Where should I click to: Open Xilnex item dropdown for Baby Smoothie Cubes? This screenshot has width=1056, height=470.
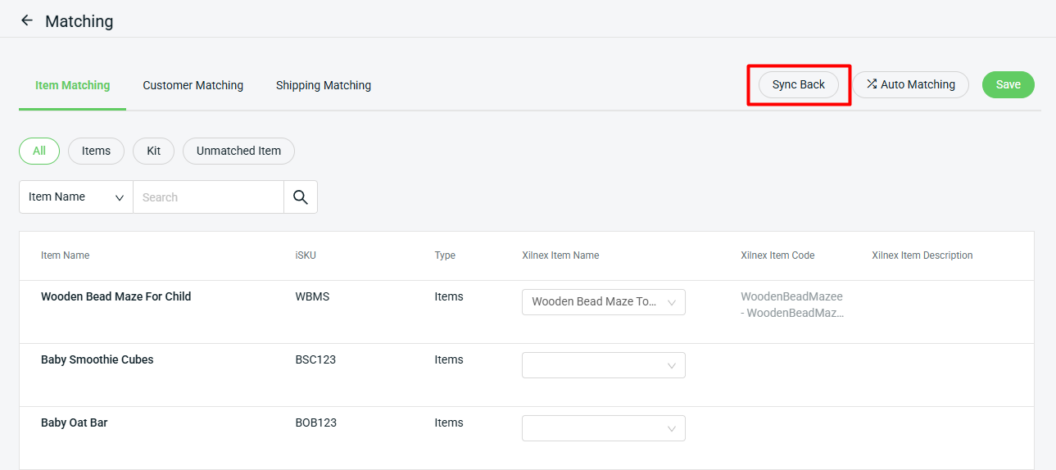pos(603,365)
